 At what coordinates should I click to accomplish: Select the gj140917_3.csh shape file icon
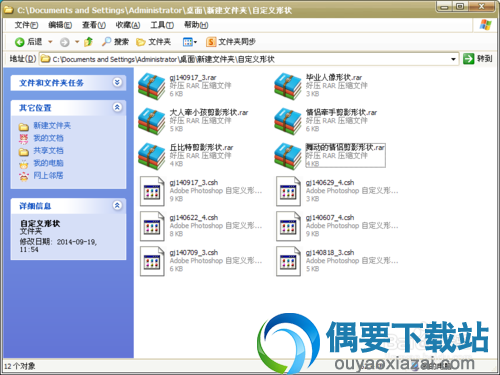pos(152,191)
